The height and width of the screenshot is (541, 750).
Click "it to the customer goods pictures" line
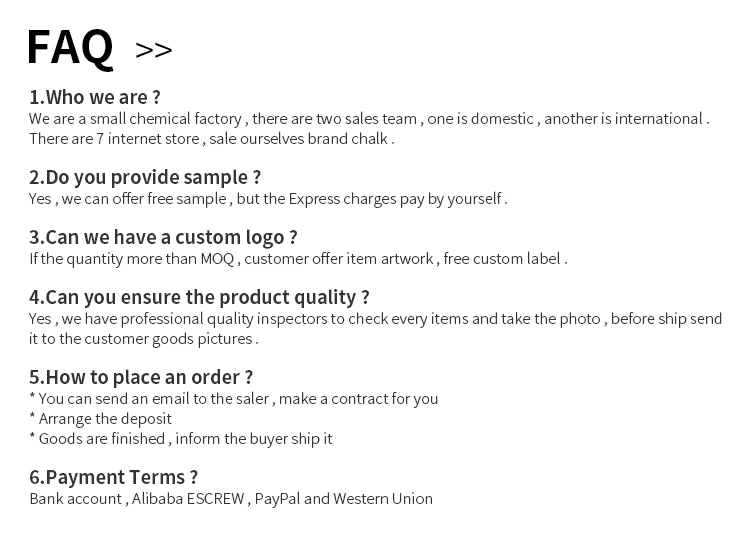[x=144, y=338]
